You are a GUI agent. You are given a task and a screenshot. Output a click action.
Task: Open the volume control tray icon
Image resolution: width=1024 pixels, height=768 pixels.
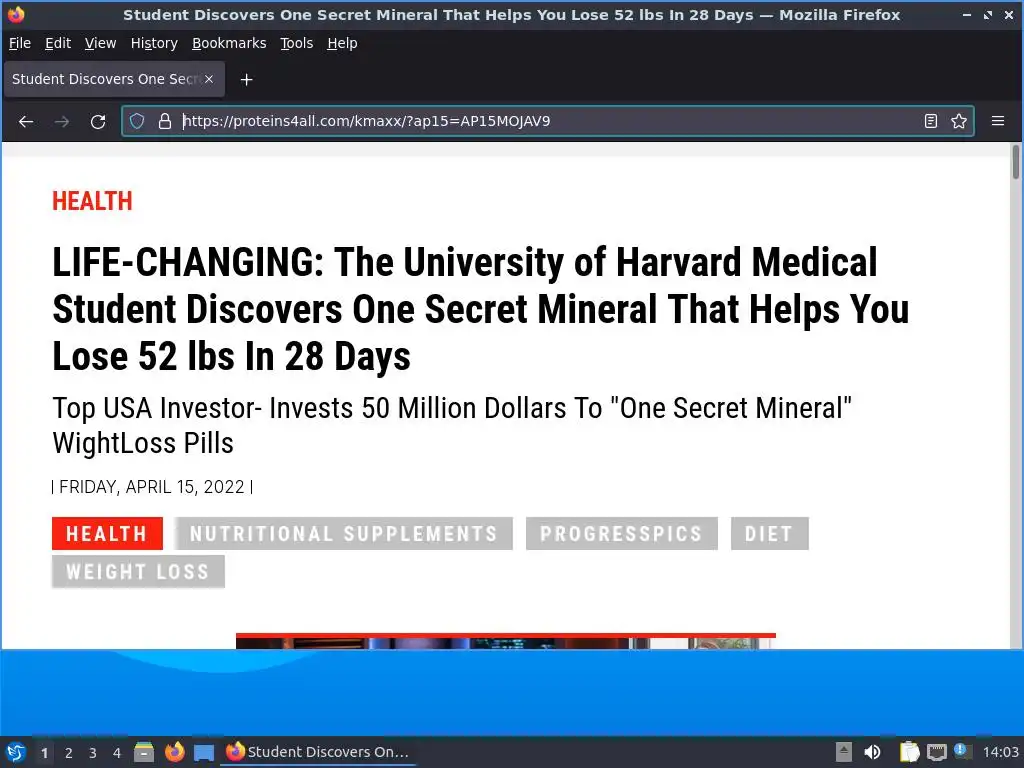coord(872,752)
